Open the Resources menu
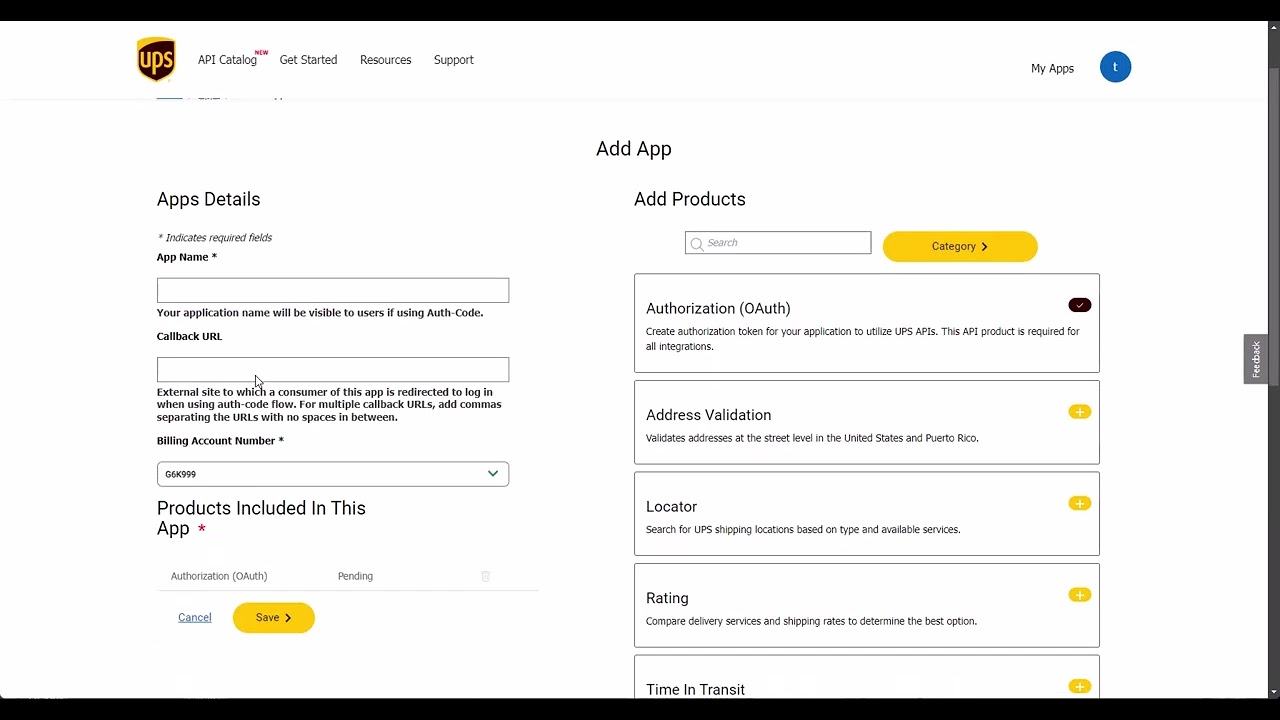This screenshot has height=720, width=1280. pyautogui.click(x=385, y=60)
